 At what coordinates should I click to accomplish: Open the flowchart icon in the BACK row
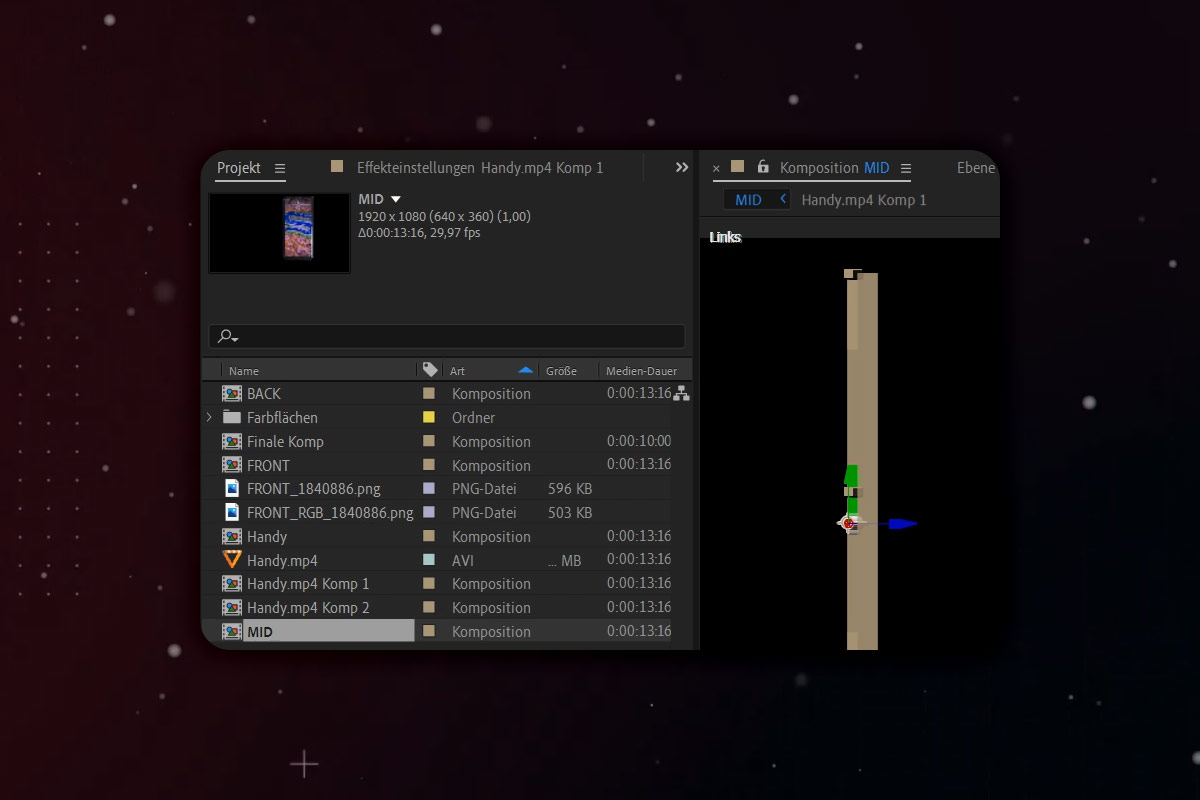click(x=681, y=394)
